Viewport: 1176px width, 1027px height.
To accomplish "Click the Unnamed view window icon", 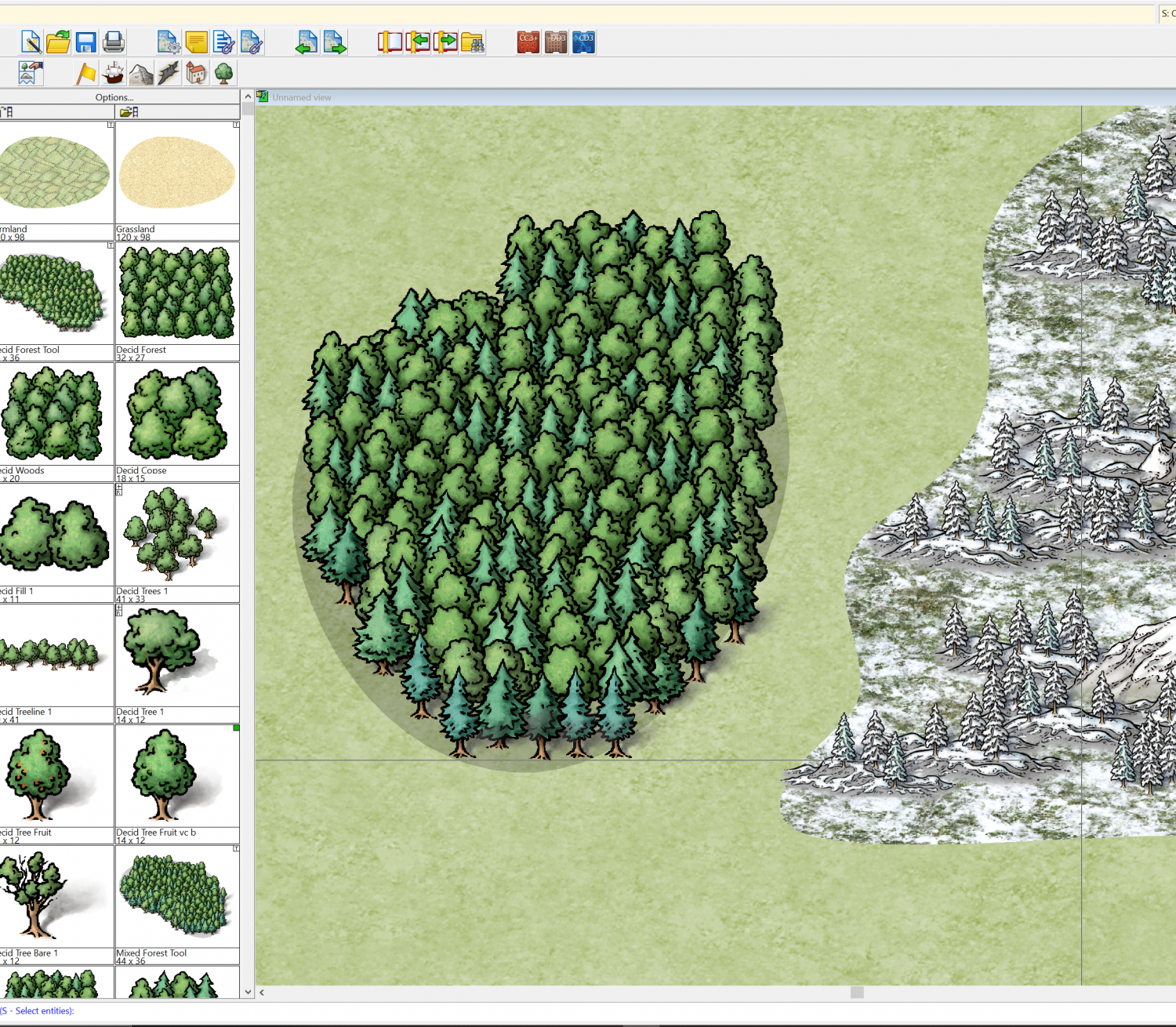I will (263, 96).
